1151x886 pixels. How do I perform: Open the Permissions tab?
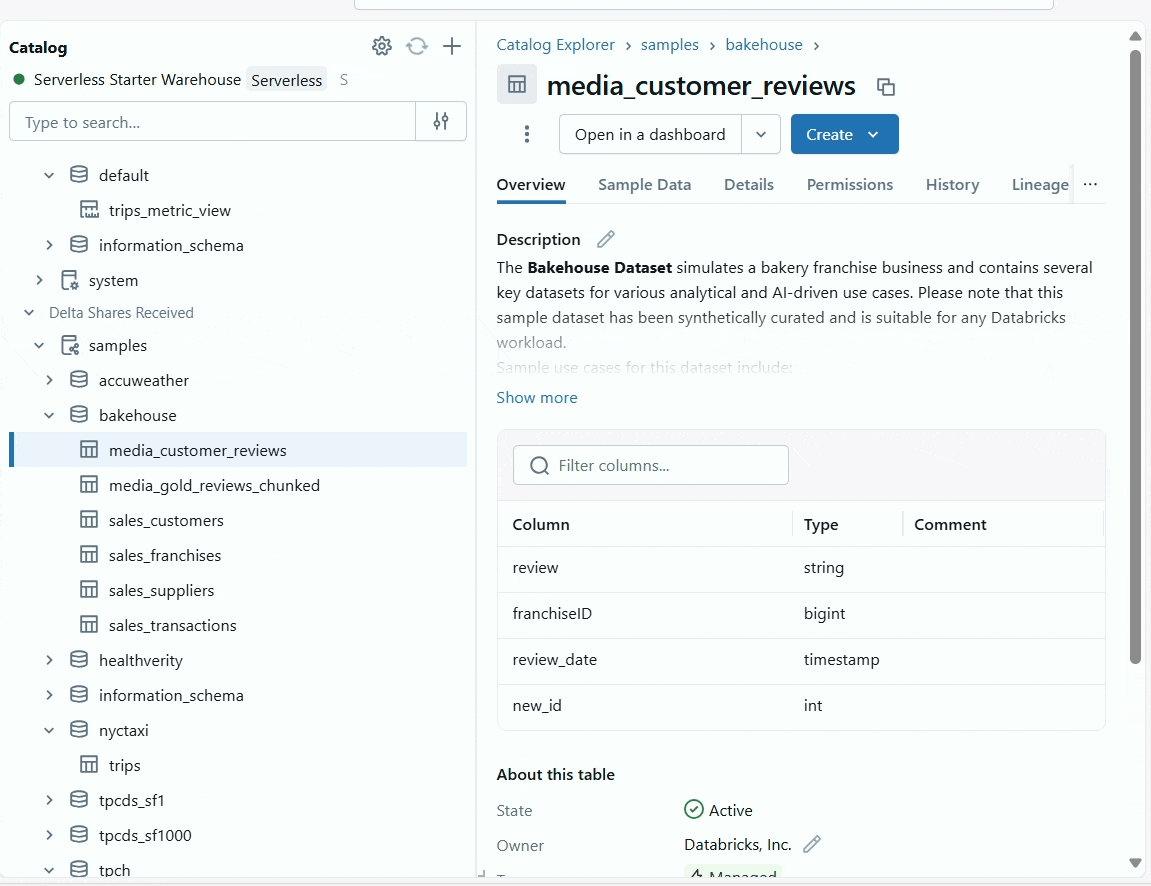click(849, 184)
